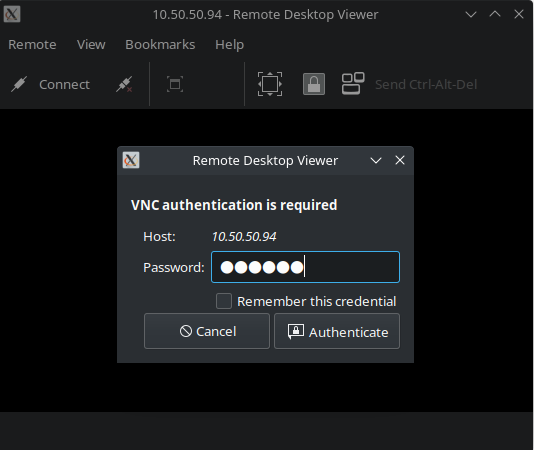Click the Remote Desktop Viewer dialog app icon
Viewport: 534px width, 450px height.
click(x=131, y=160)
